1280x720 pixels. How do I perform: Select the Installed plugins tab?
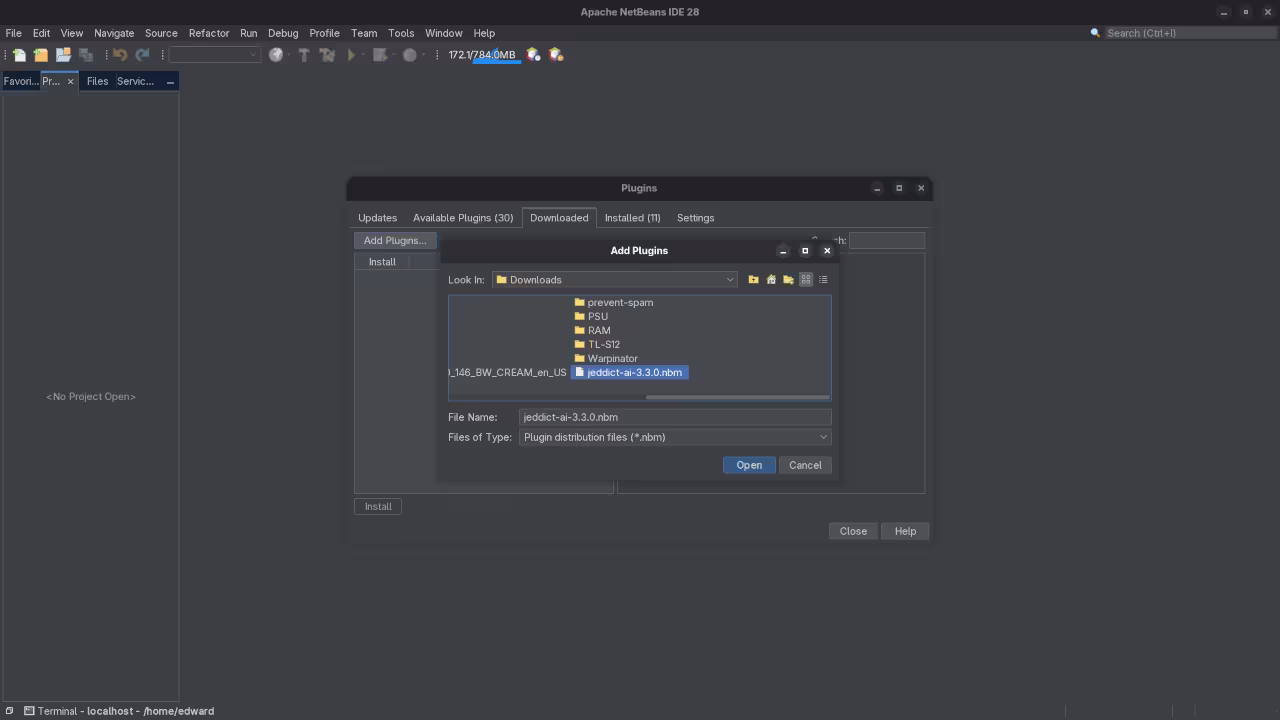[x=632, y=217]
